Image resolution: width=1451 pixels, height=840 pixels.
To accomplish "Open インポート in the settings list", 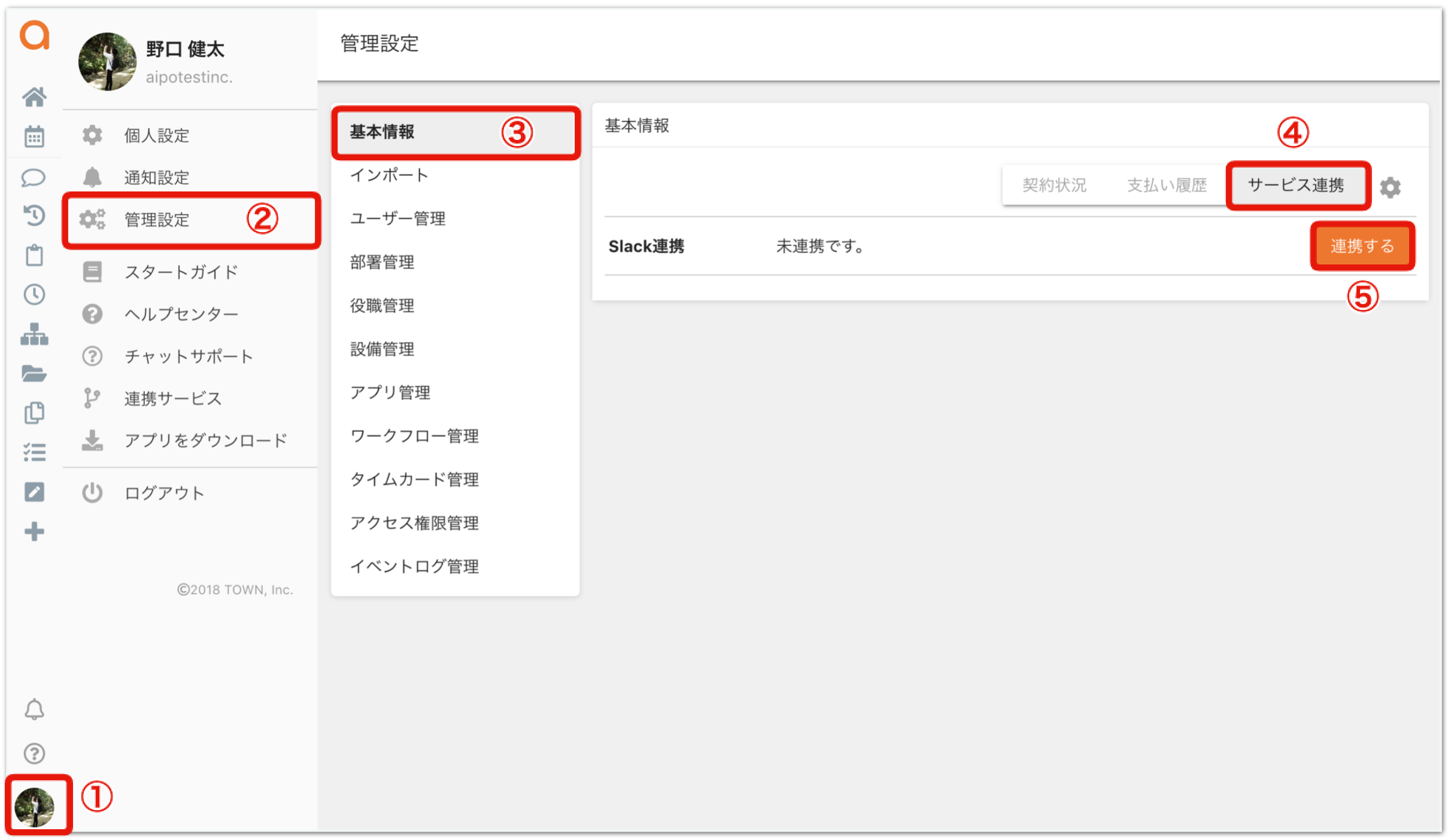I will (x=455, y=175).
